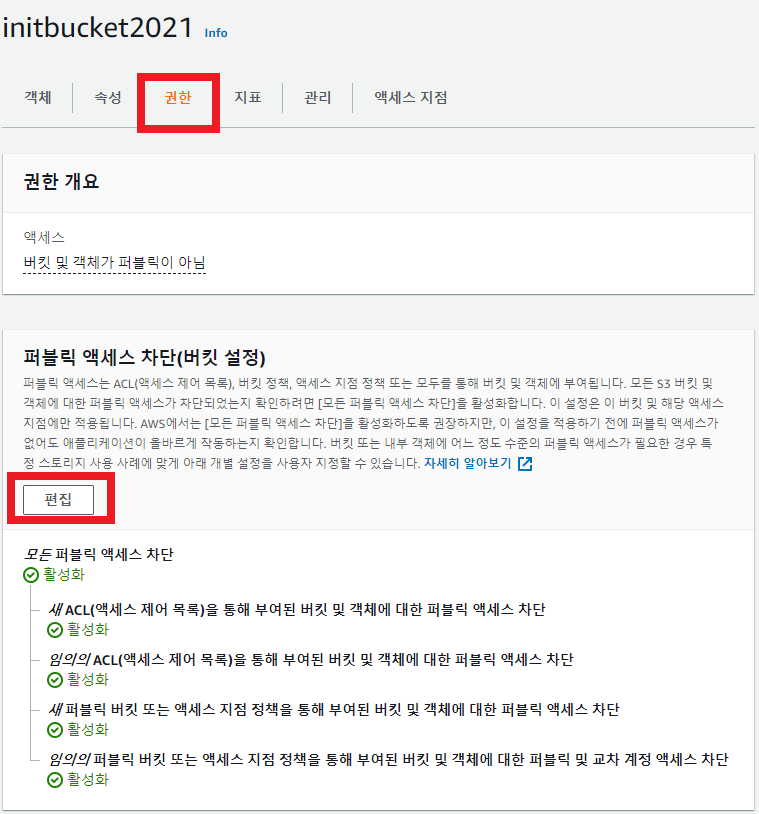This screenshot has height=814, width=759.
Task: Click the '임의의 ACL(액세스 제어 목록)' block setting text
Action: 310,659
